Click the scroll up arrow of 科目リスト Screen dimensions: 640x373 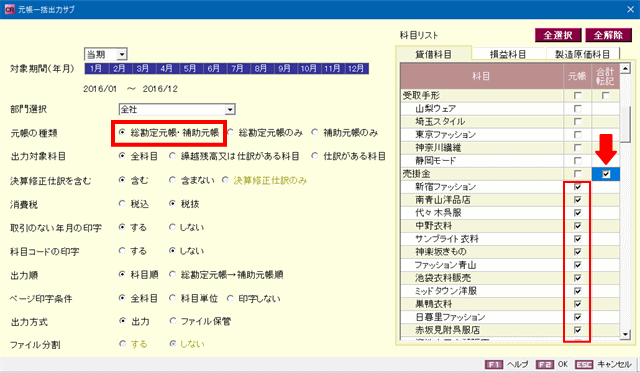[x=625, y=68]
